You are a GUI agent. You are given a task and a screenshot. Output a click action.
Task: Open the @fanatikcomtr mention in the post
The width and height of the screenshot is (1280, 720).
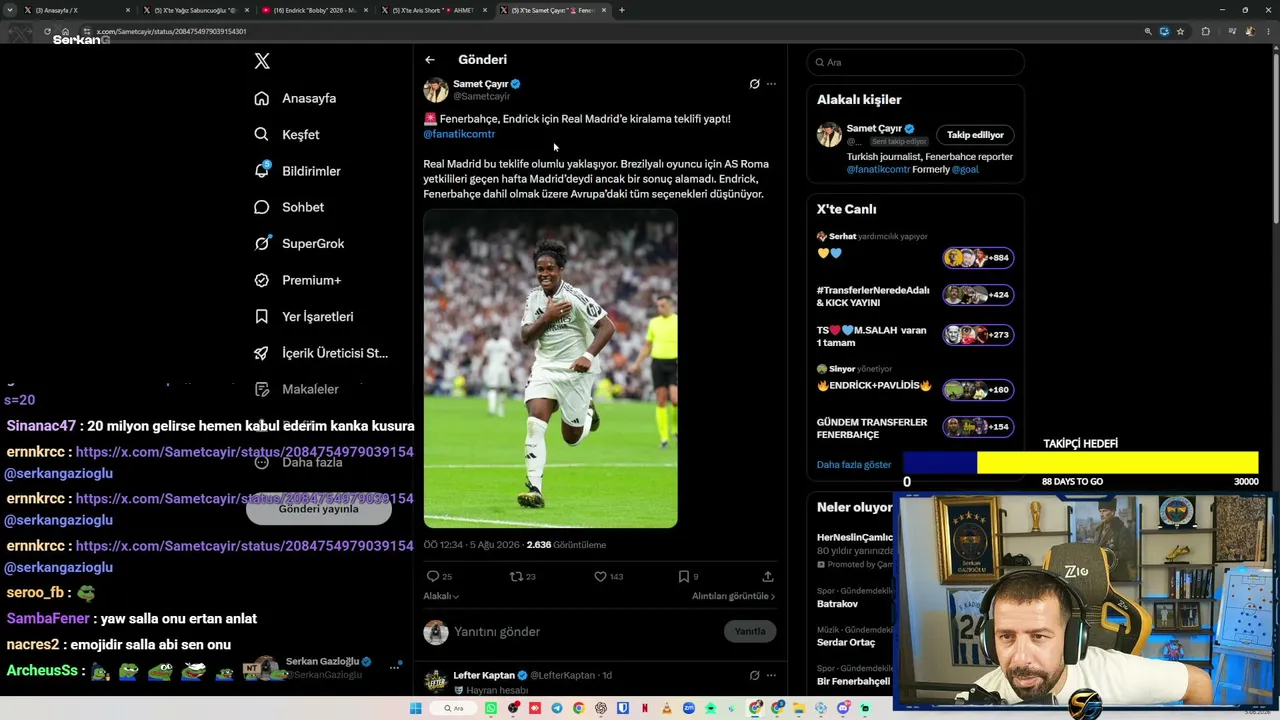pyautogui.click(x=459, y=134)
